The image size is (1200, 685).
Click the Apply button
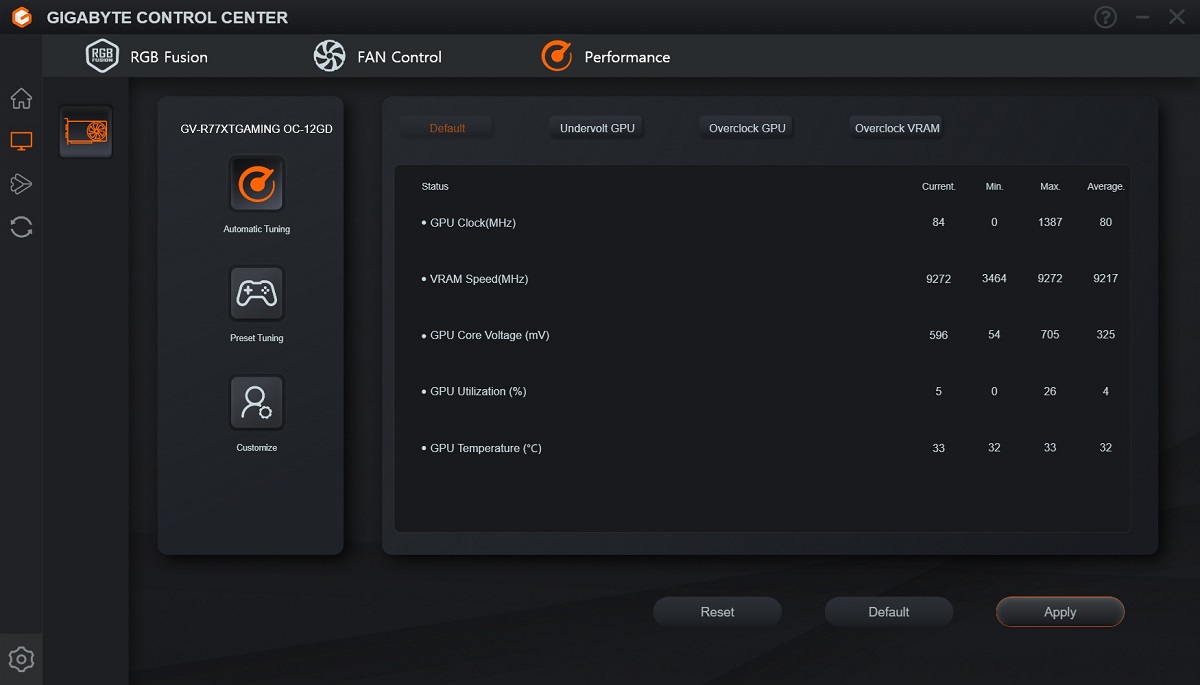point(1060,612)
